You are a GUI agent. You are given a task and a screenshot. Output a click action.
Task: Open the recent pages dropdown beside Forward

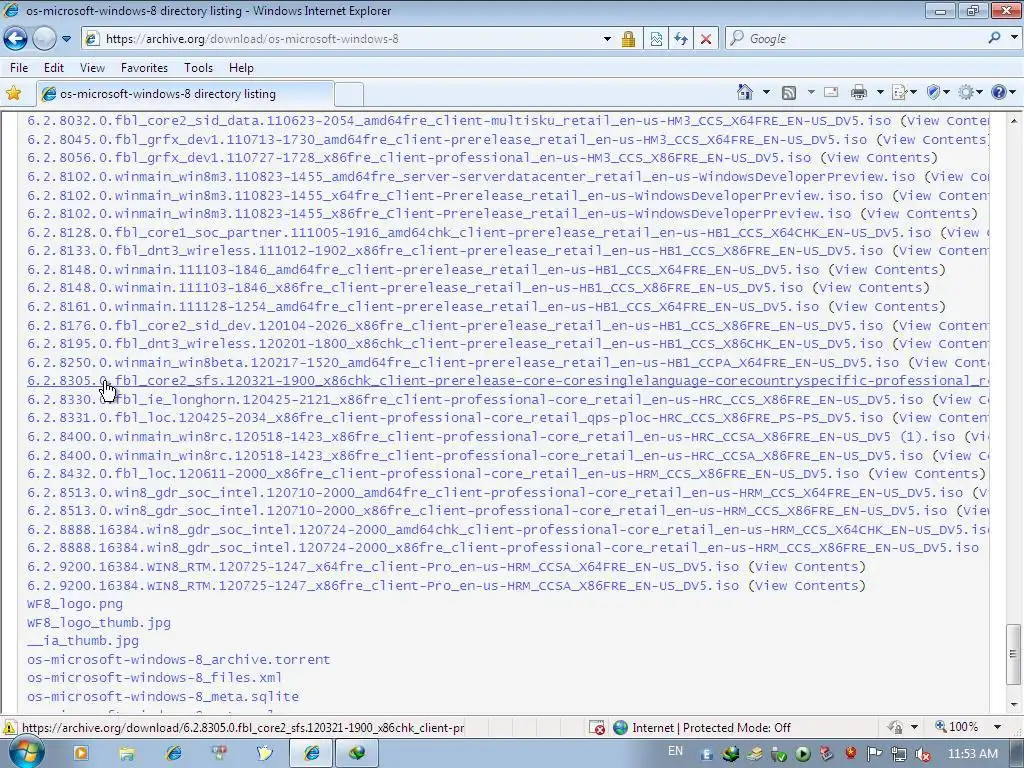67,39
